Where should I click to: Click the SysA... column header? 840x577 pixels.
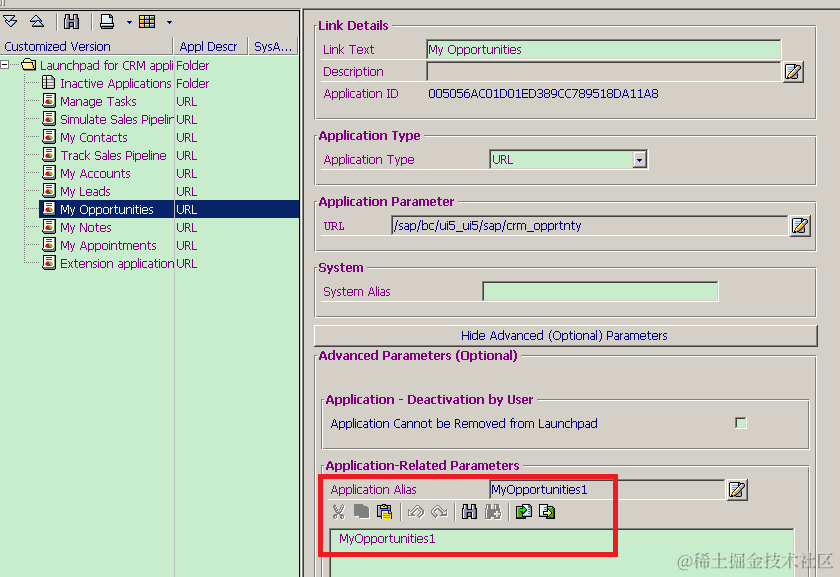pos(273,47)
